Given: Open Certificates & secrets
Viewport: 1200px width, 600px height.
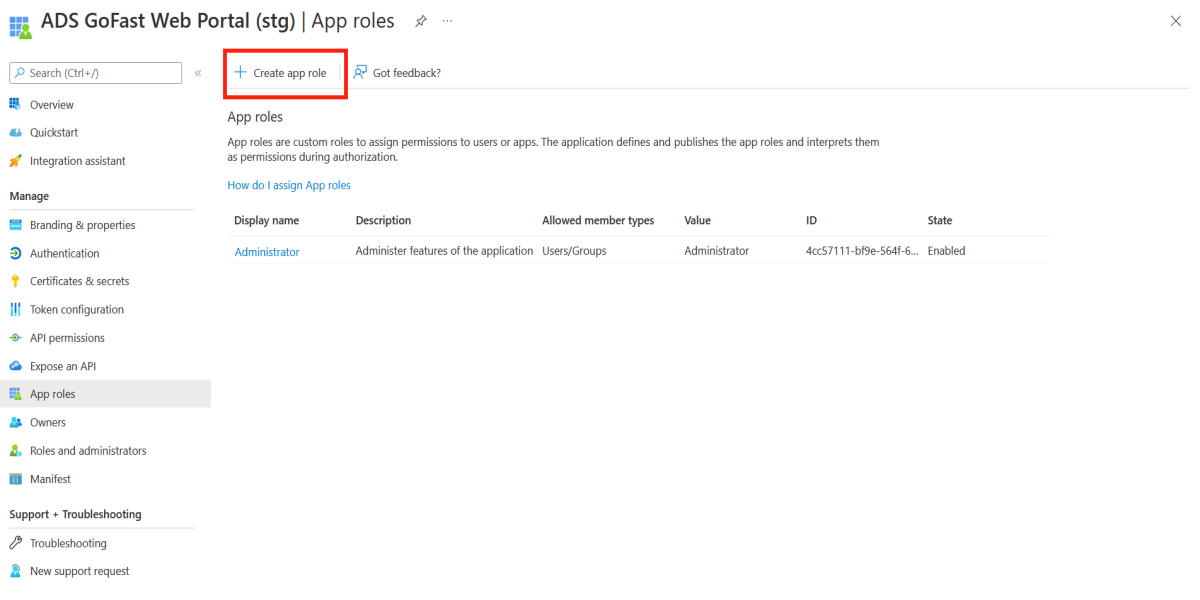Looking at the screenshot, I should [80, 282].
